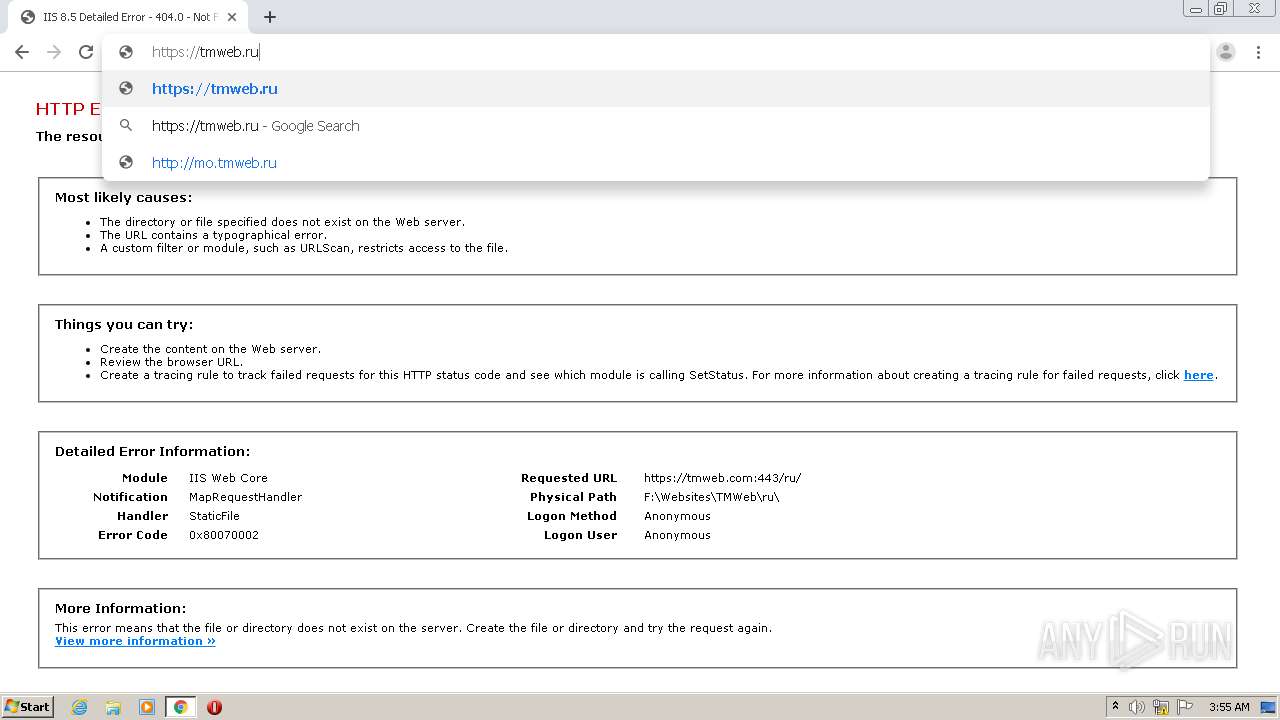
Task: Select the IIS 8.5 Detailed Error tab
Action: [x=128, y=17]
